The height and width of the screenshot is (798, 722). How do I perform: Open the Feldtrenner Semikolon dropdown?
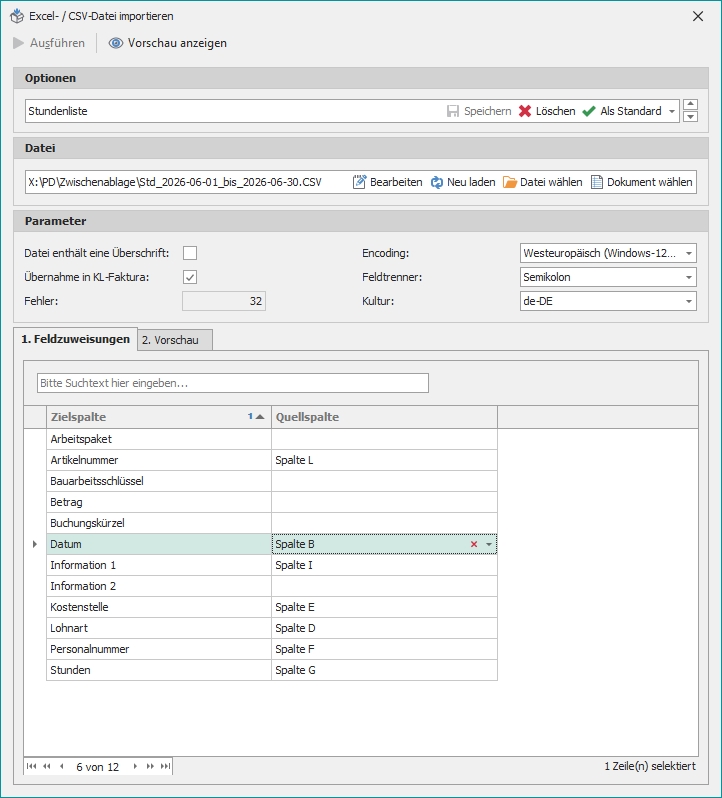point(688,277)
